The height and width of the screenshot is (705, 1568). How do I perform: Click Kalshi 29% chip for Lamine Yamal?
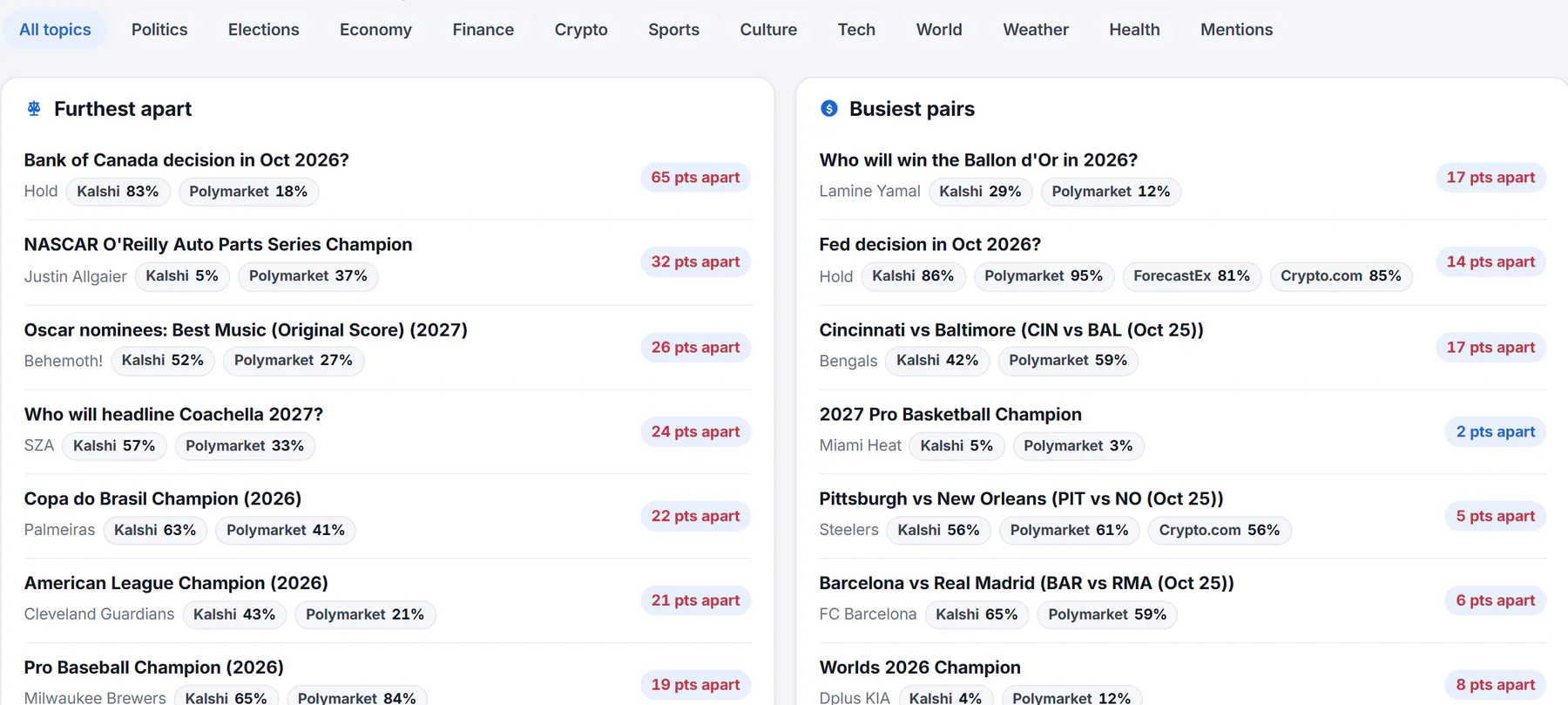click(980, 192)
